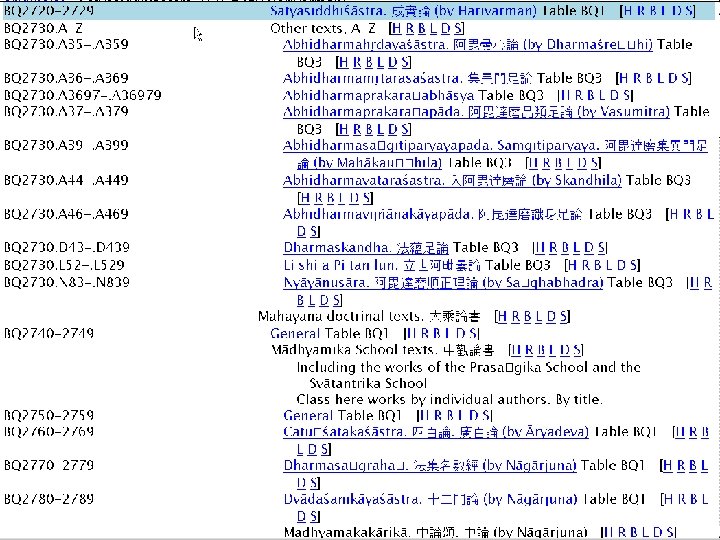Open the Abhidharmavijñānakāyapāda caption
Image resolution: width=720 pixels, height=540 pixels.
(432, 214)
